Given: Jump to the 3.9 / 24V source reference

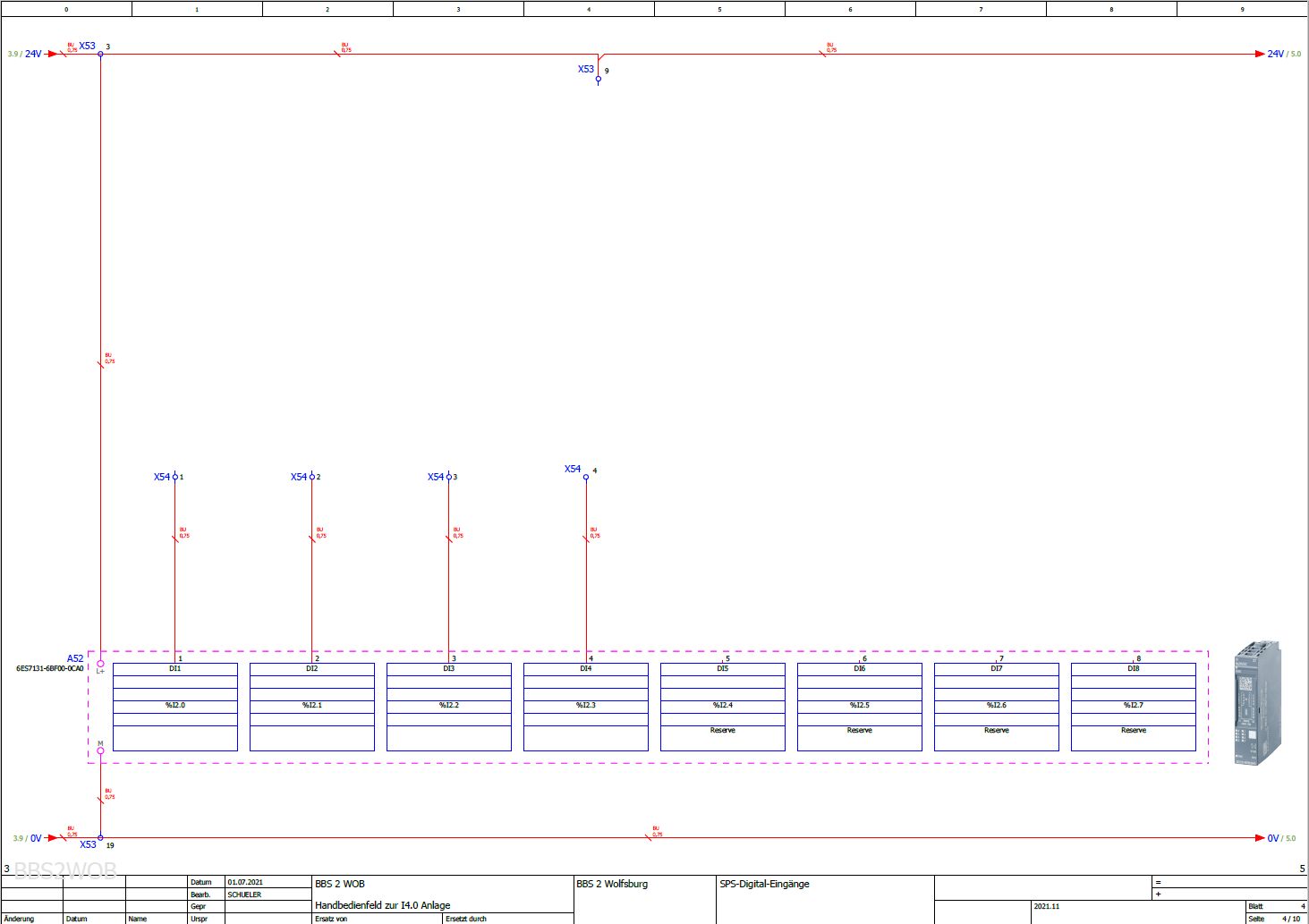Looking at the screenshot, I should coord(25,55).
